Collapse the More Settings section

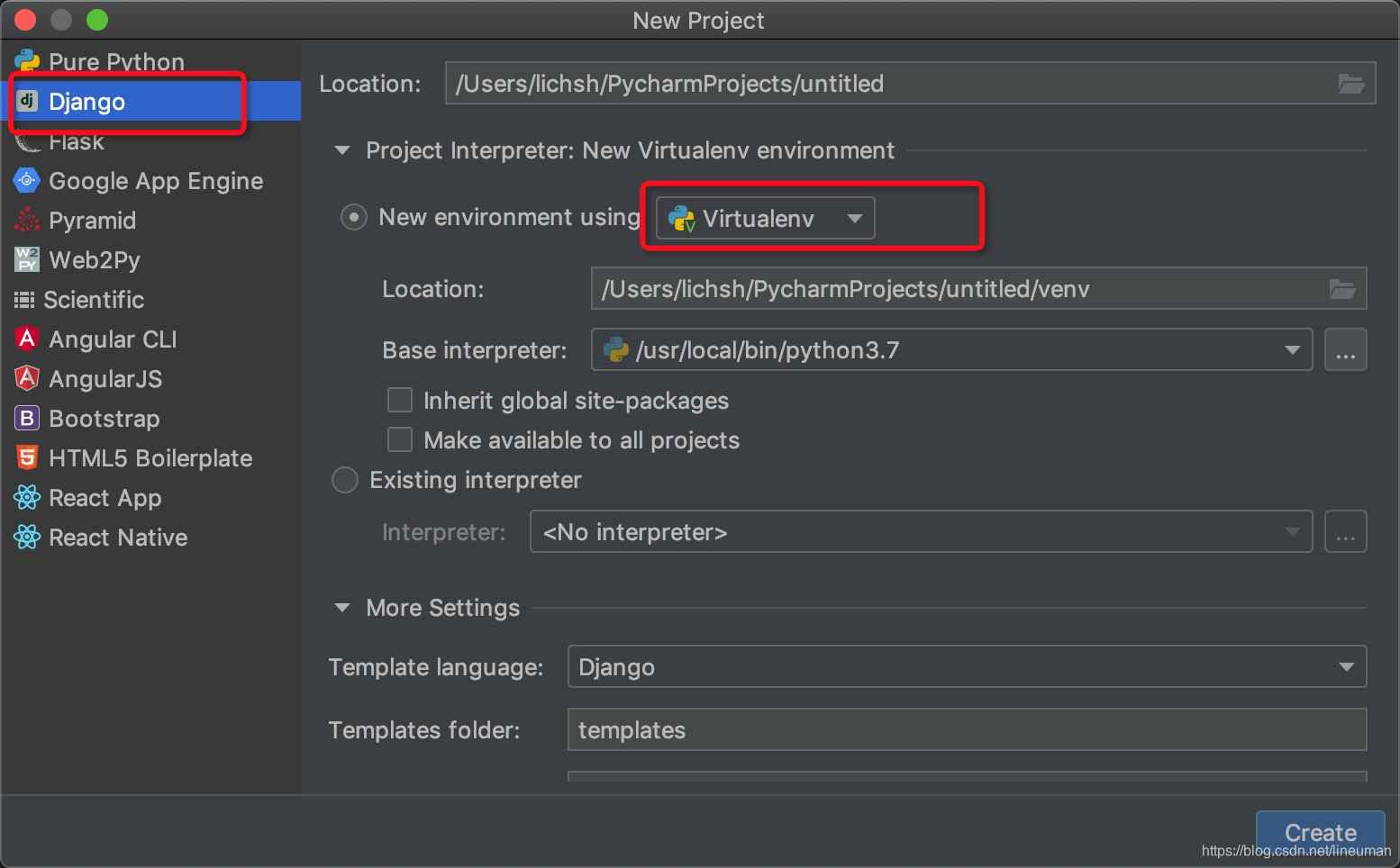tap(342, 608)
